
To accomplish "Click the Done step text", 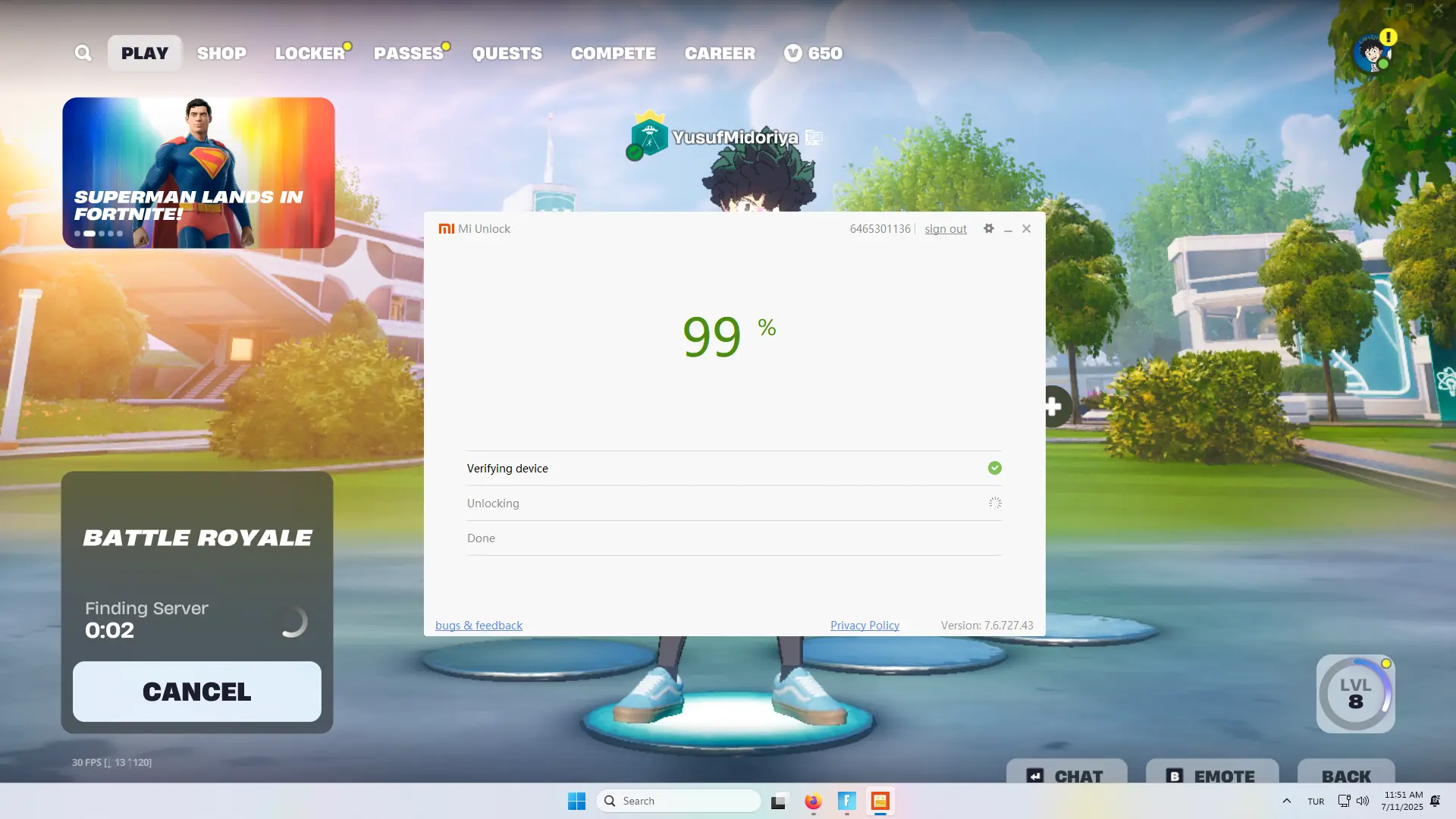I will click(x=481, y=538).
